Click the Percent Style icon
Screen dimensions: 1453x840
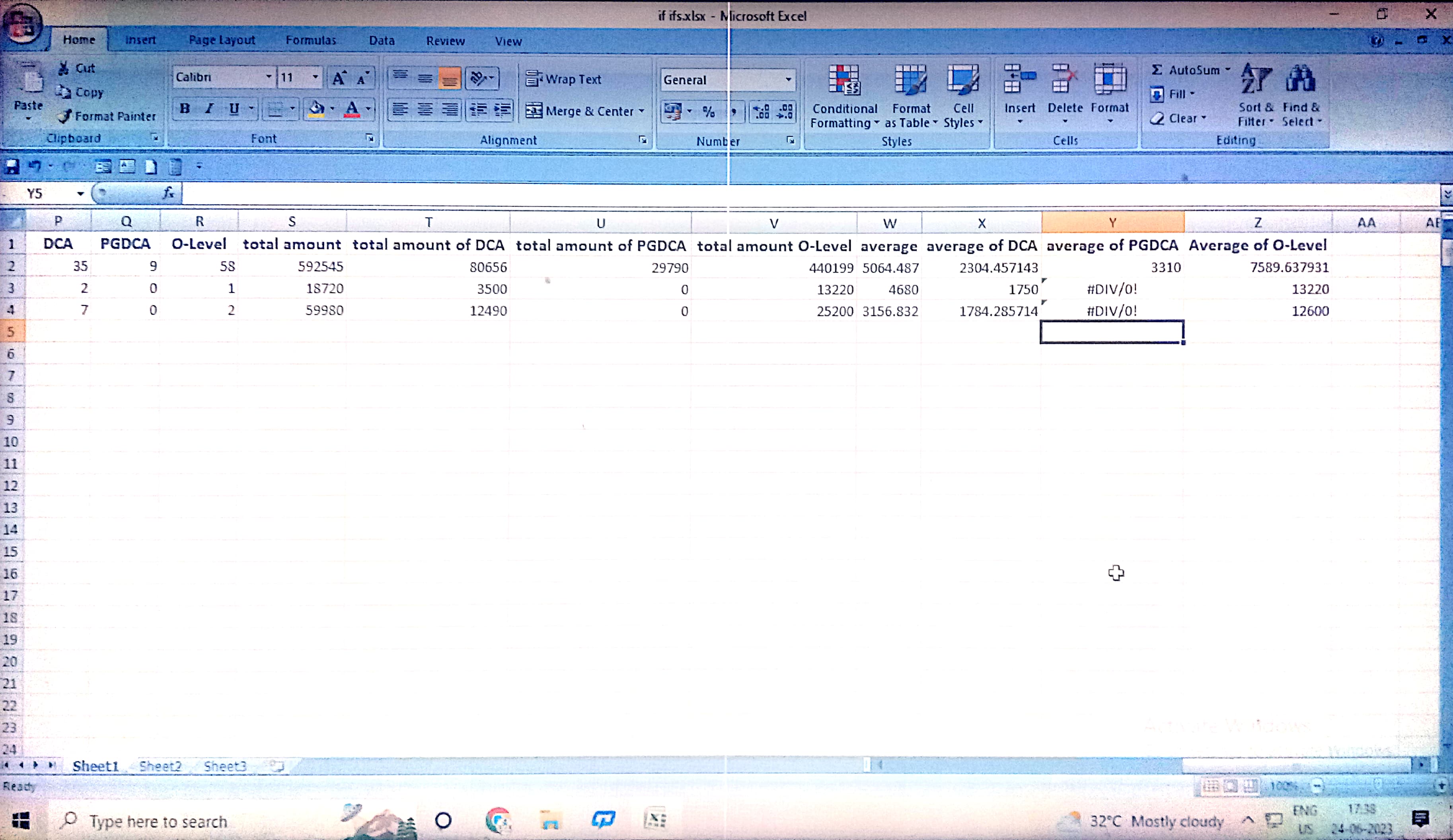pos(709,112)
